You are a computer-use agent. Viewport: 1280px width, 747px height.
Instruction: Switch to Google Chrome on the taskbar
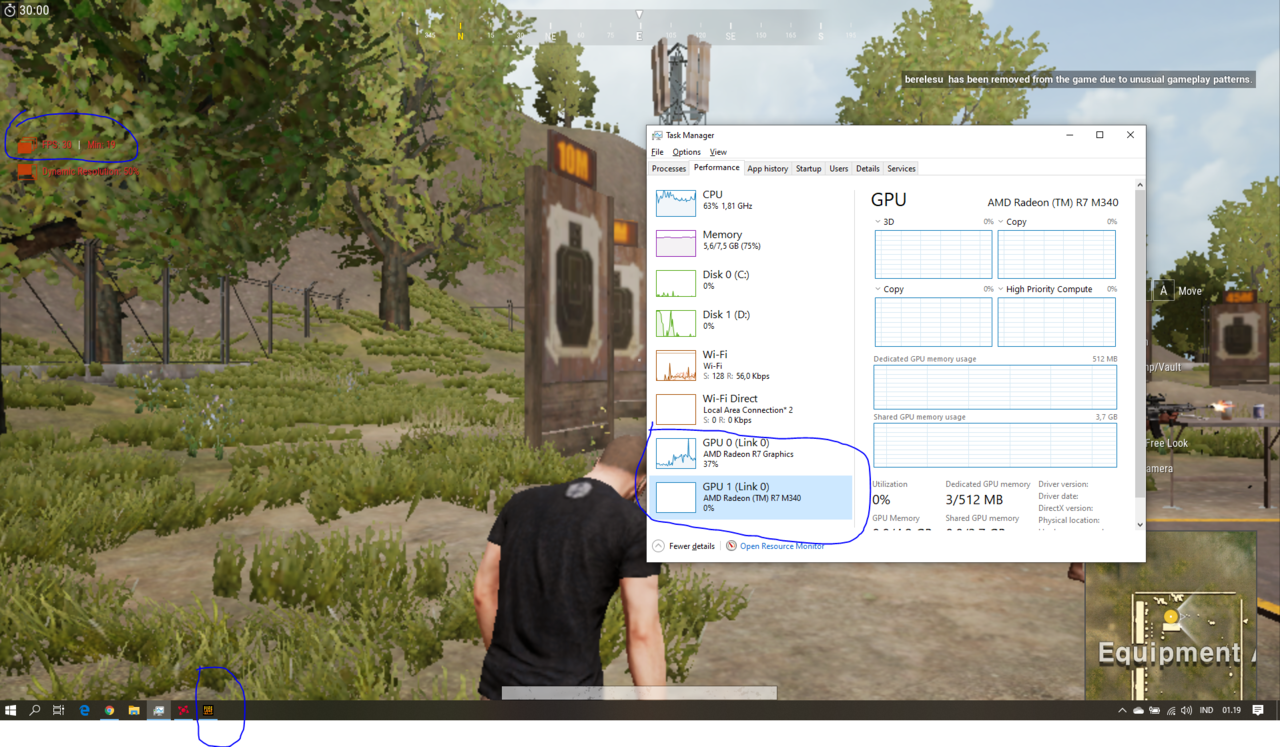pos(110,710)
